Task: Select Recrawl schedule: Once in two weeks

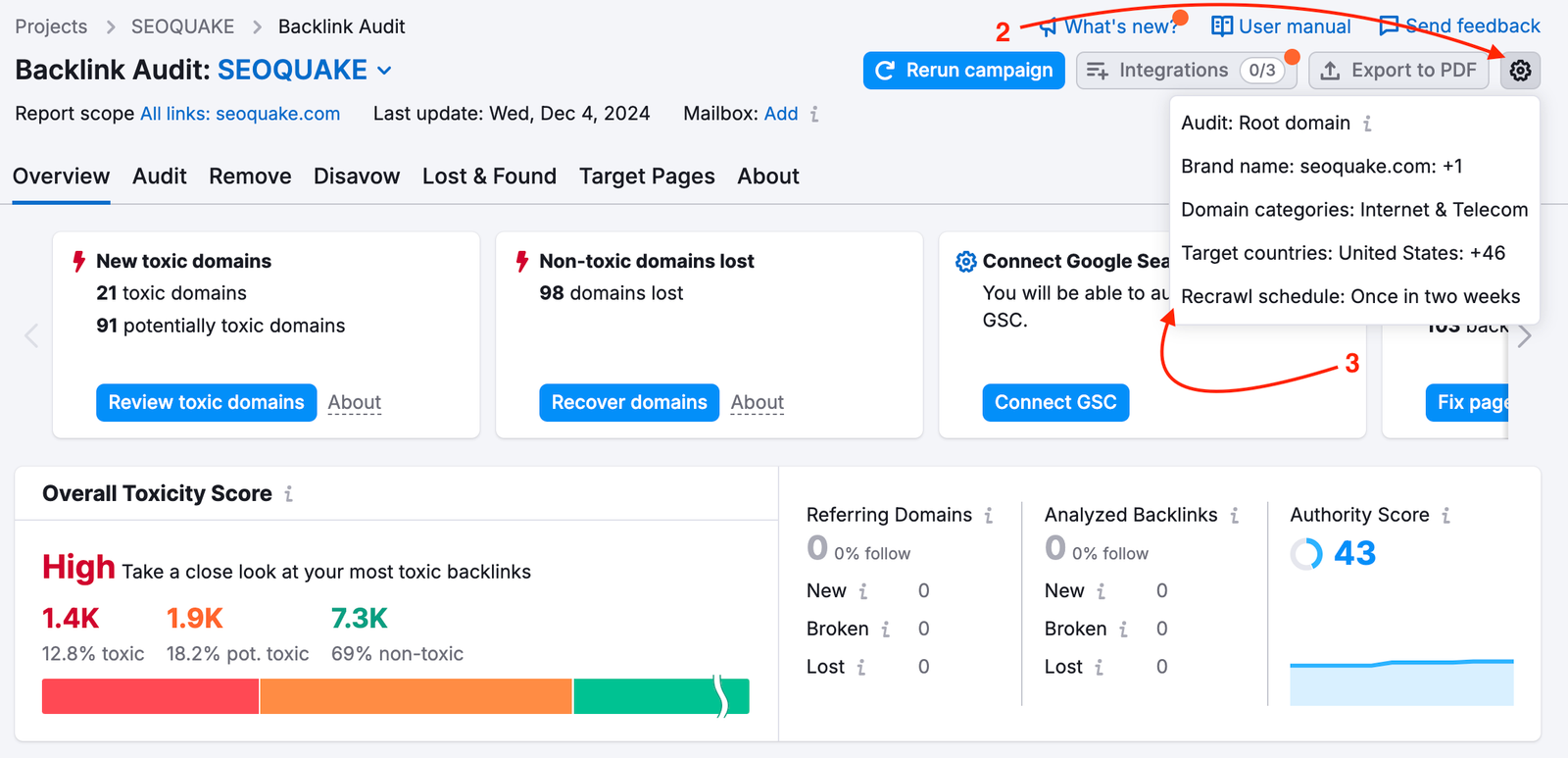Action: (1350, 296)
